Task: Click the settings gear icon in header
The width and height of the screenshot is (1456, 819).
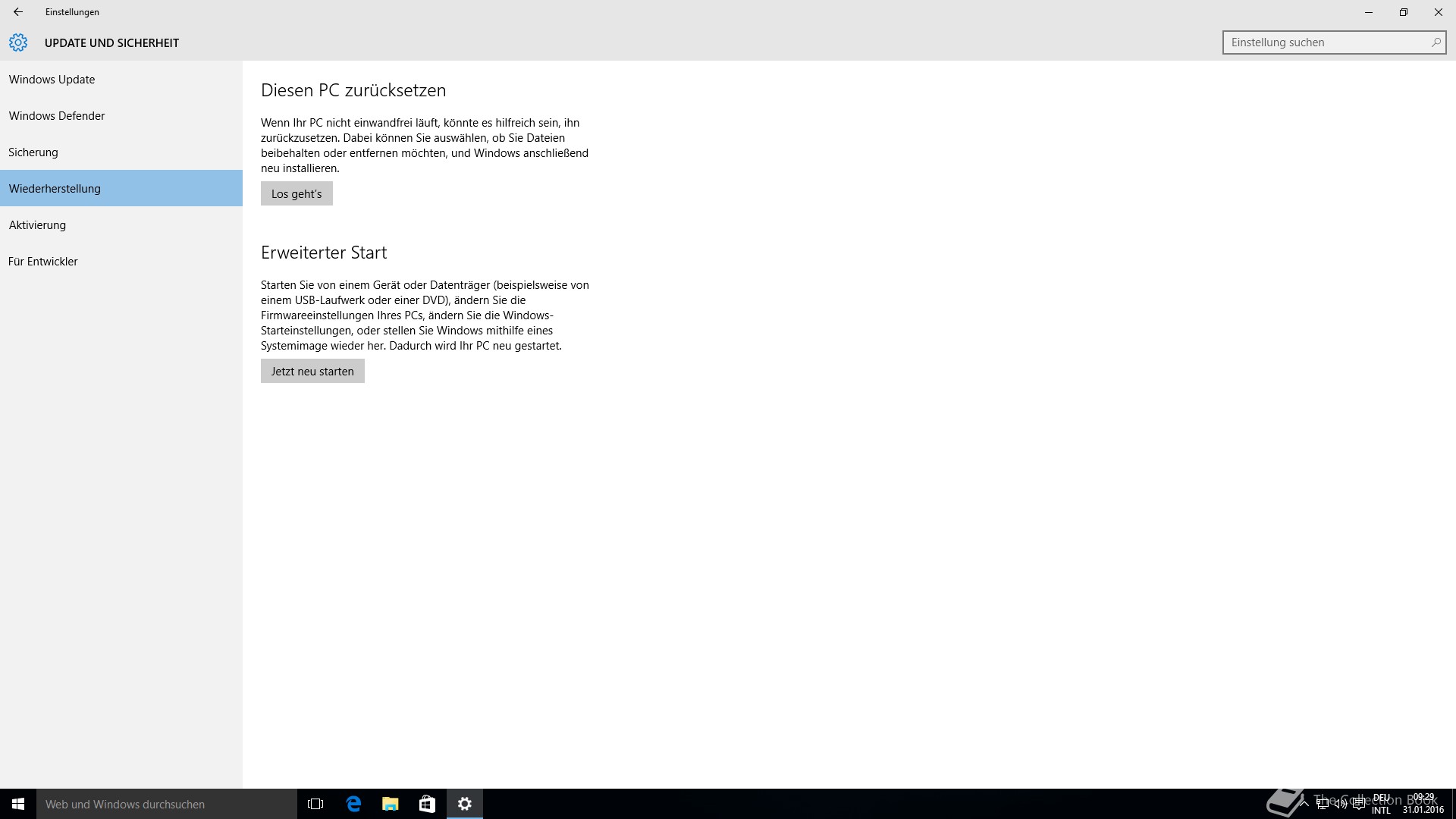Action: [18, 42]
